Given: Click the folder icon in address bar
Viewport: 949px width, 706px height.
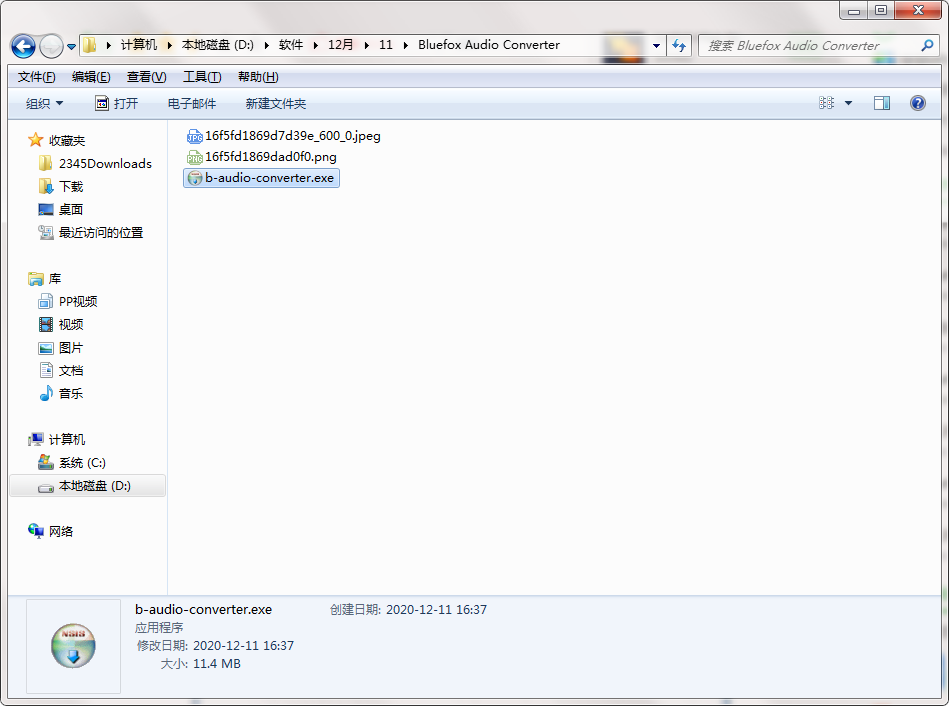Looking at the screenshot, I should (90, 45).
